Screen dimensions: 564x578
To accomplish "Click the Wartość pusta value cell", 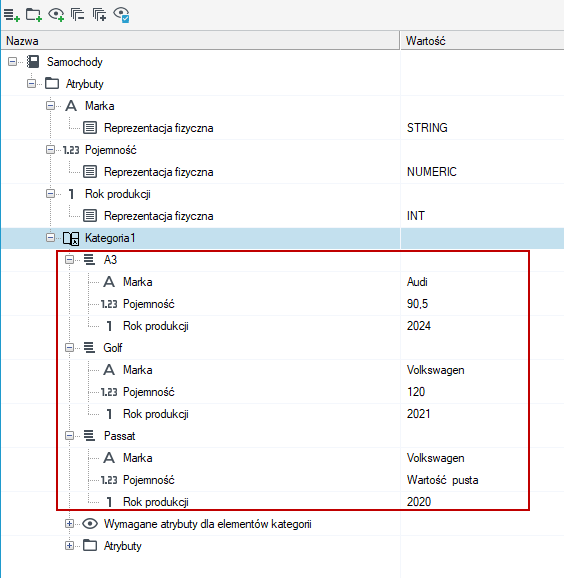I will [442, 480].
